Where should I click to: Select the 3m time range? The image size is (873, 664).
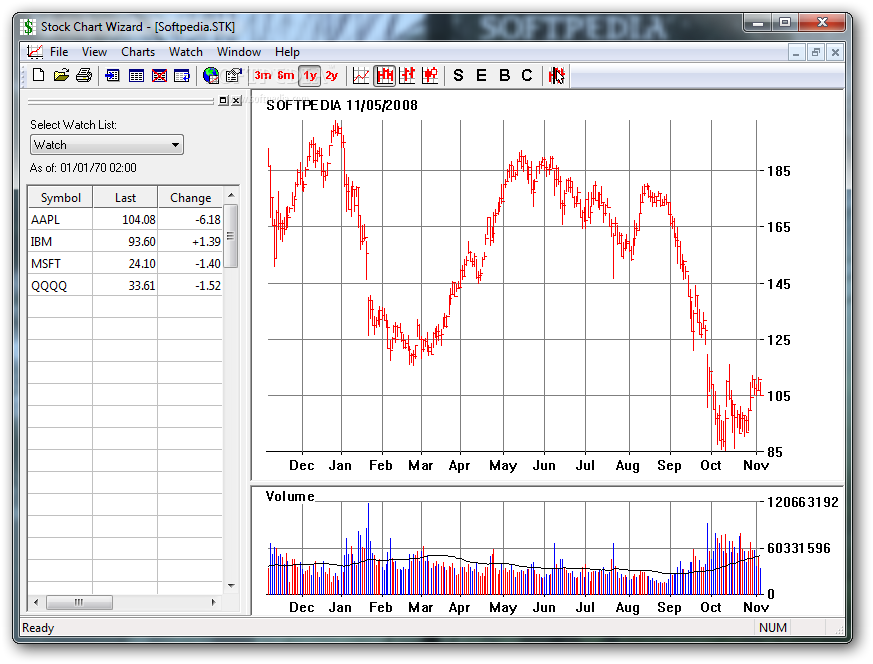tap(262, 75)
